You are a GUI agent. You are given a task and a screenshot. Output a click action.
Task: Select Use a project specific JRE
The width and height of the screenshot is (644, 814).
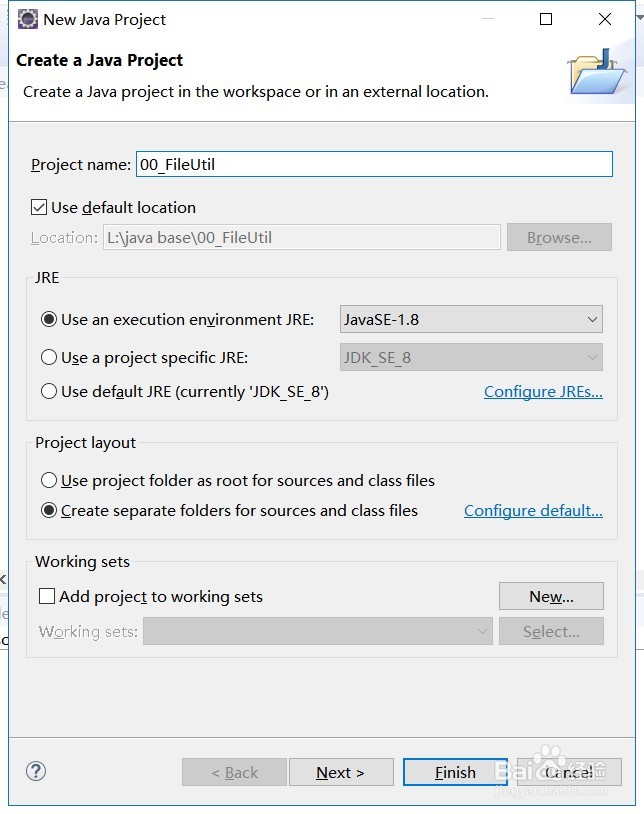point(49,357)
